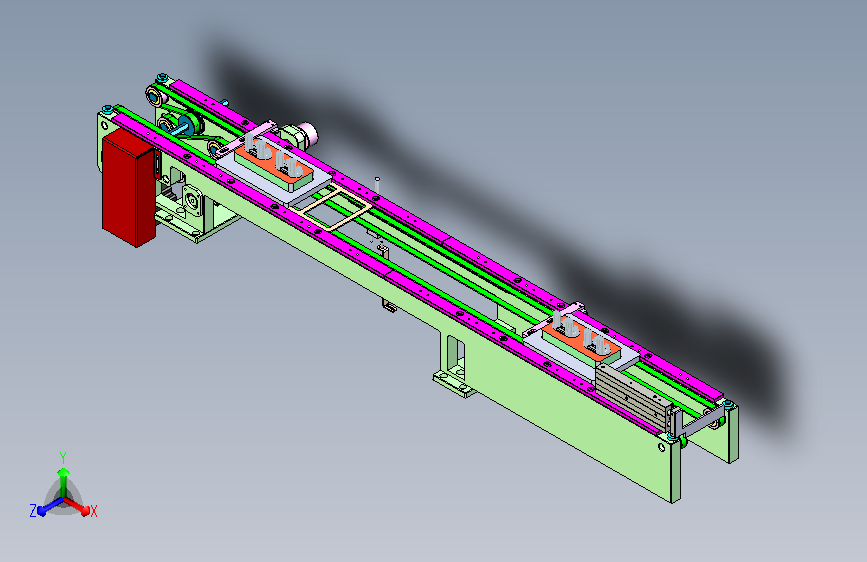The height and width of the screenshot is (562, 867).
Task: Select the red electrical box on the conveyor
Action: pos(128,188)
